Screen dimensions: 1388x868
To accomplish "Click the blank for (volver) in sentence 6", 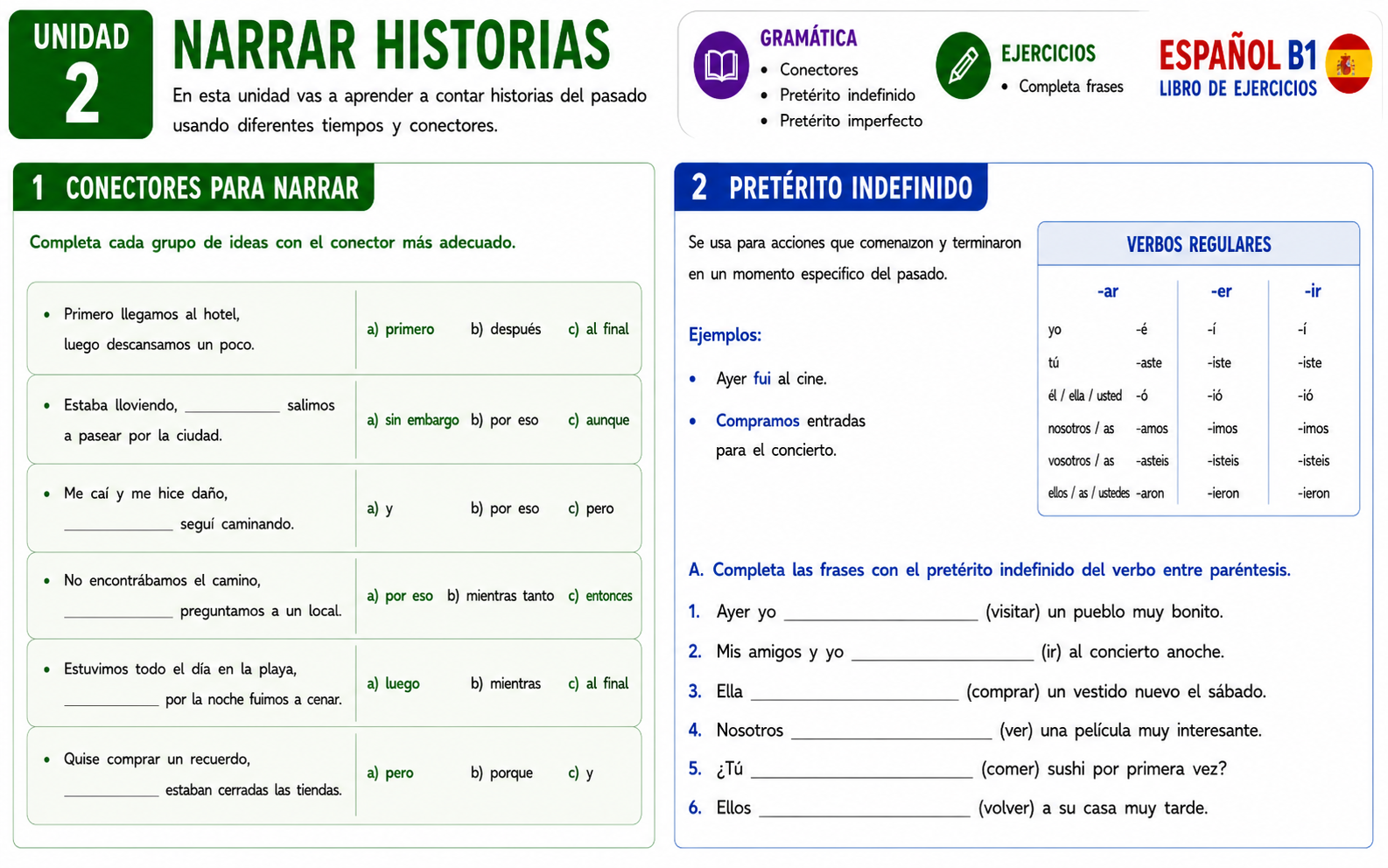I will pos(865,808).
